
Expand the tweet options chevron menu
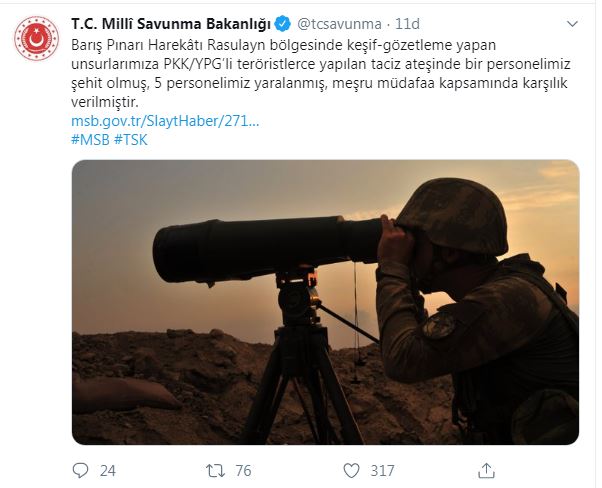point(572,24)
